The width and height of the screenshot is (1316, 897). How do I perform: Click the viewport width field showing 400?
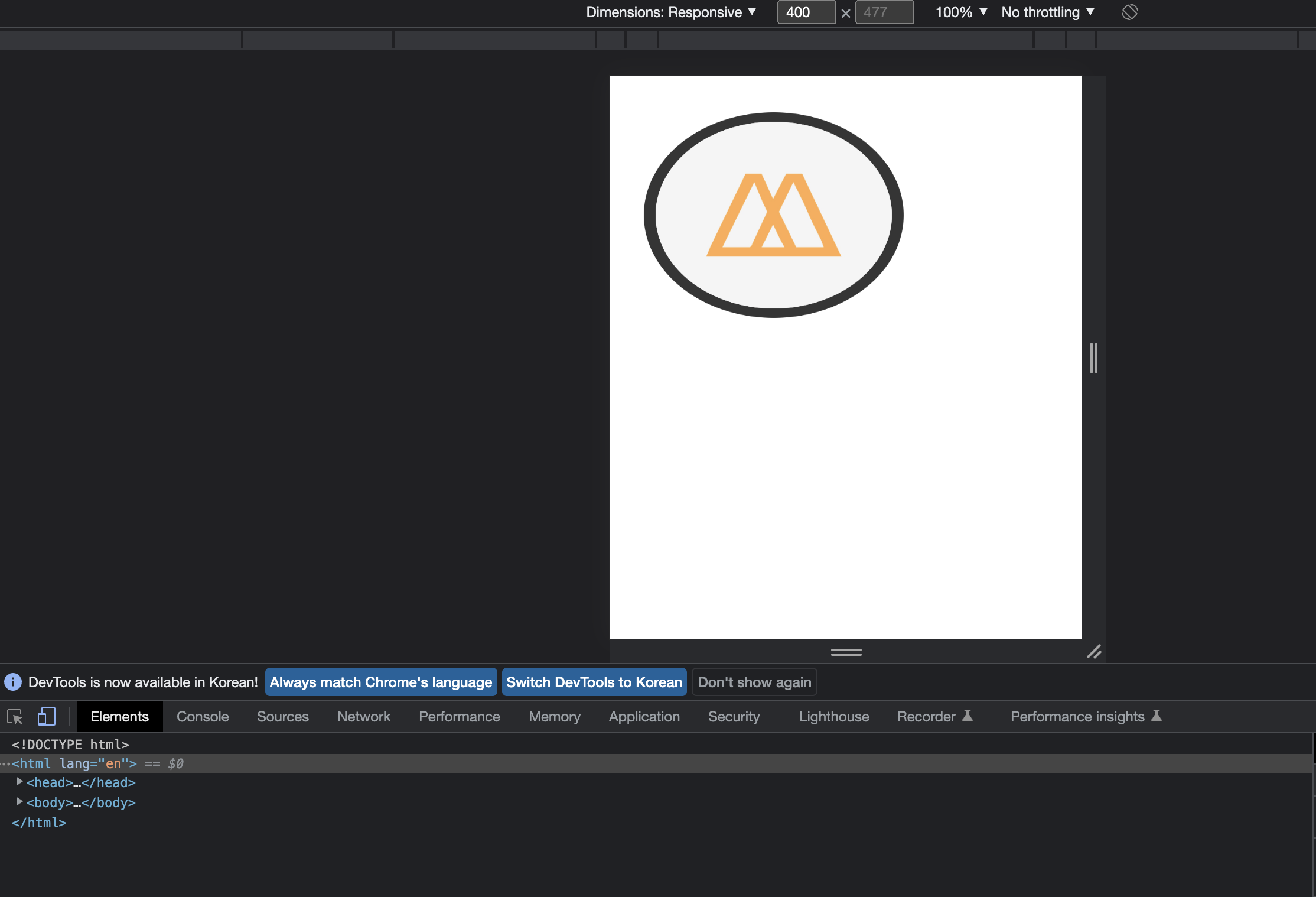point(806,12)
